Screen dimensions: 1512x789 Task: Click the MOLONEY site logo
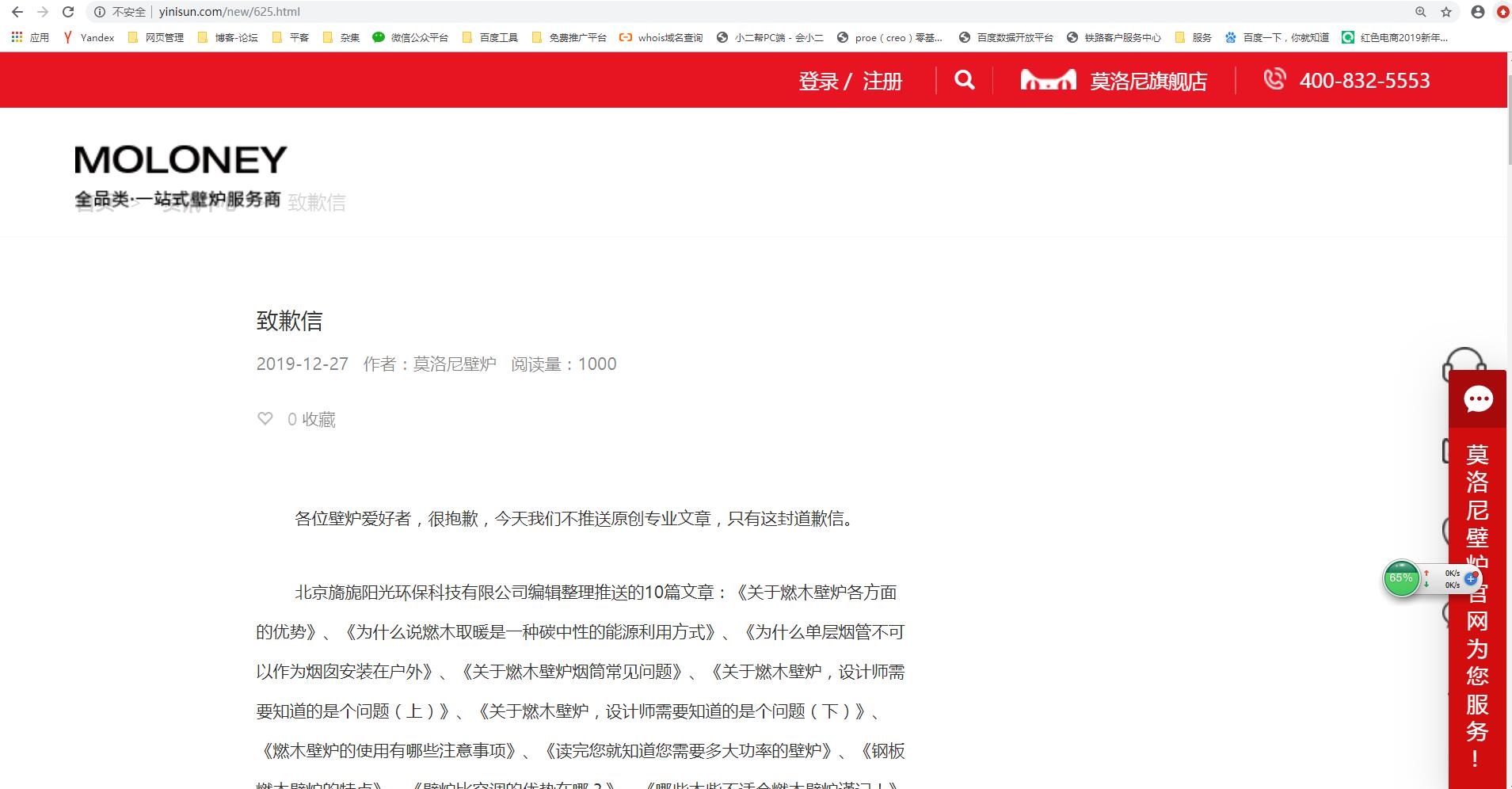180,161
